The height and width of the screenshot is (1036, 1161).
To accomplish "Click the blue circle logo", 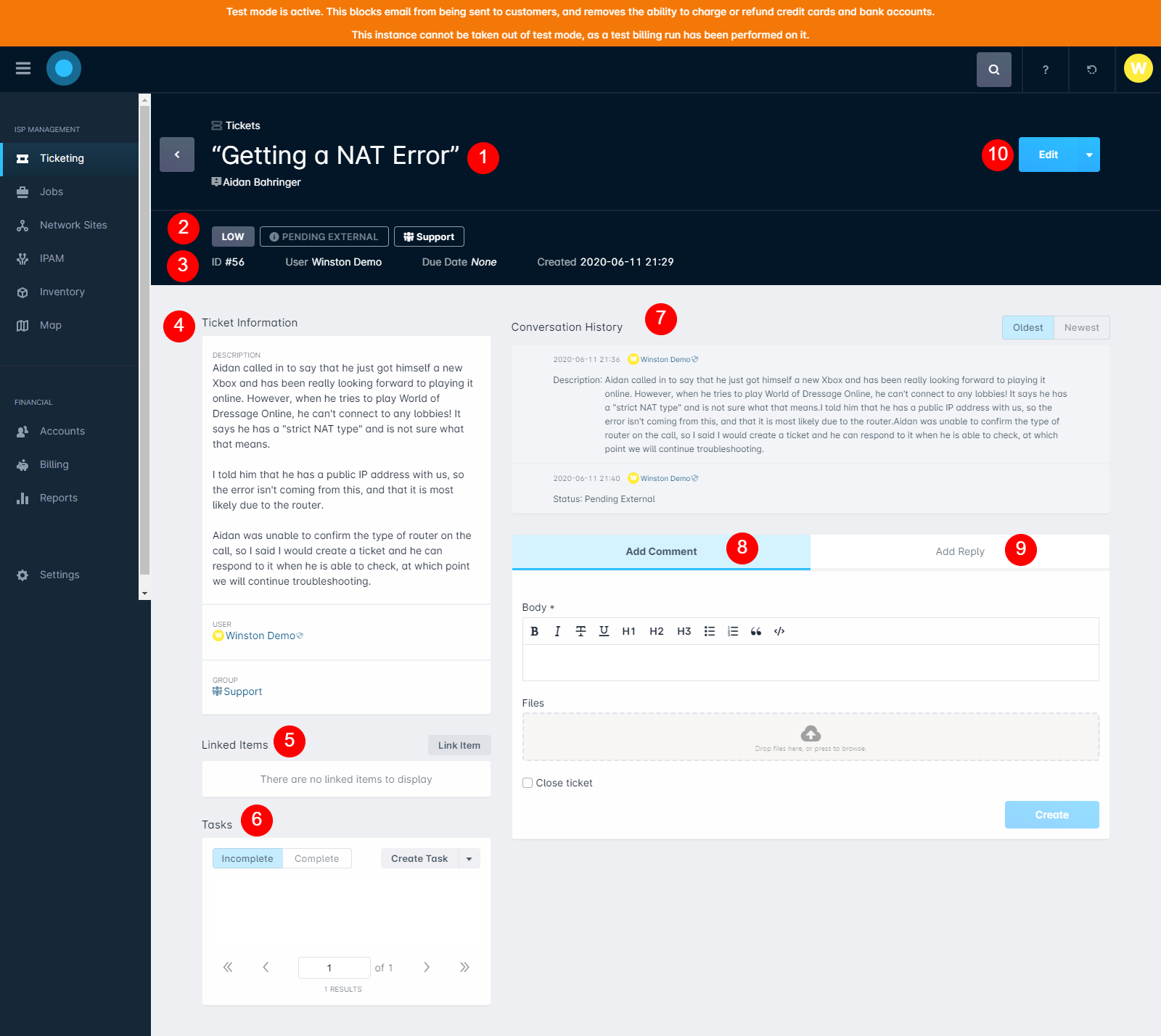I will click(x=64, y=68).
